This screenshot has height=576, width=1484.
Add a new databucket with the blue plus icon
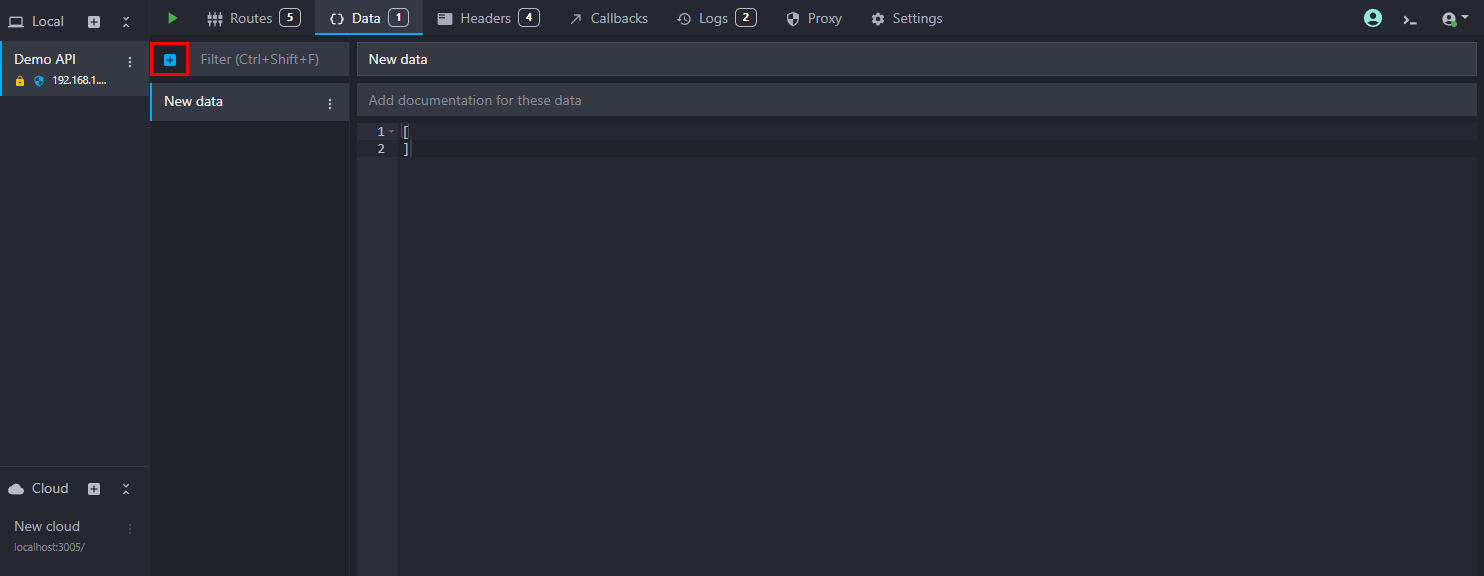[x=170, y=60]
